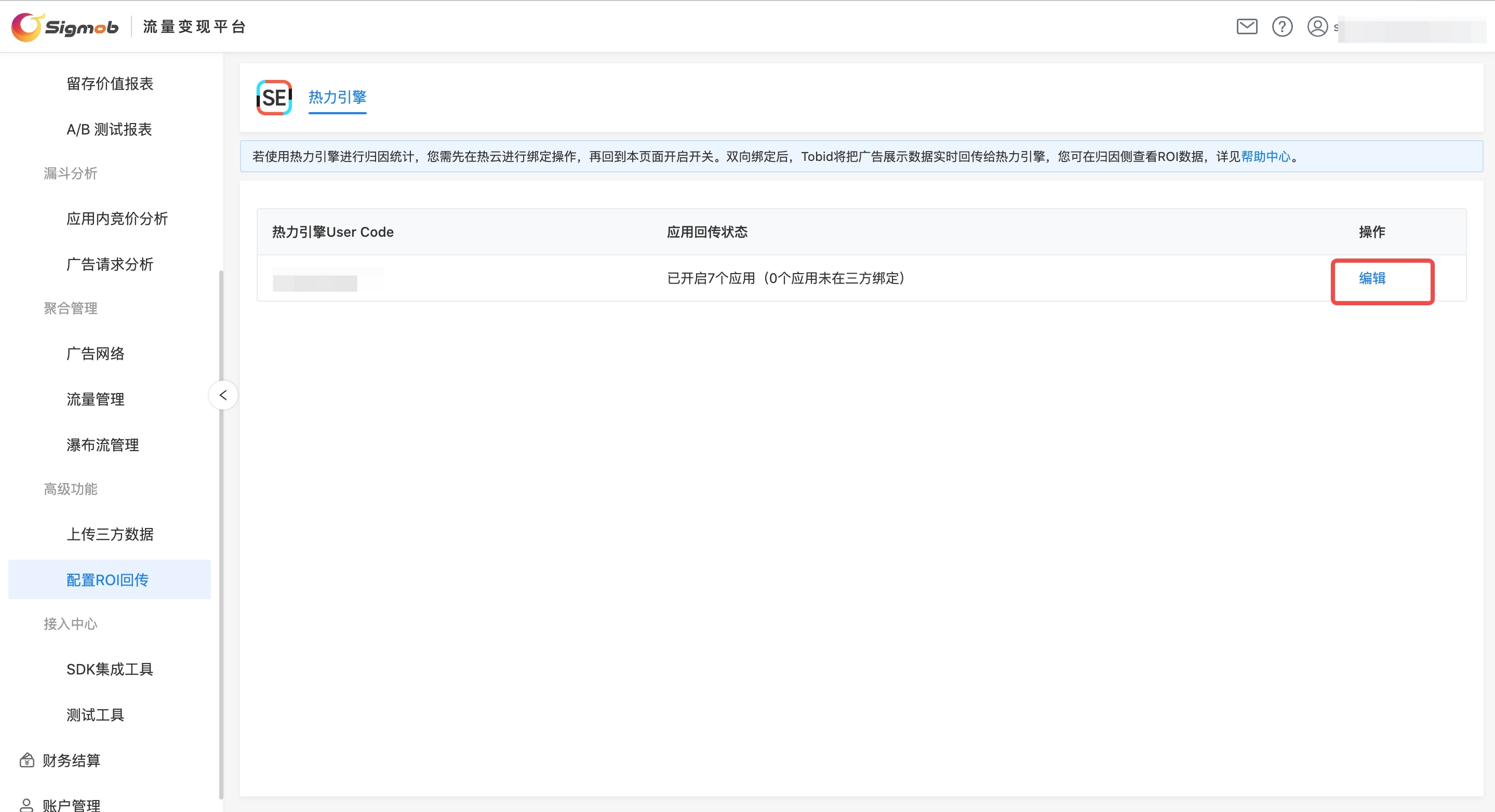Open SDK集成工具 from the sidebar

[x=110, y=669]
